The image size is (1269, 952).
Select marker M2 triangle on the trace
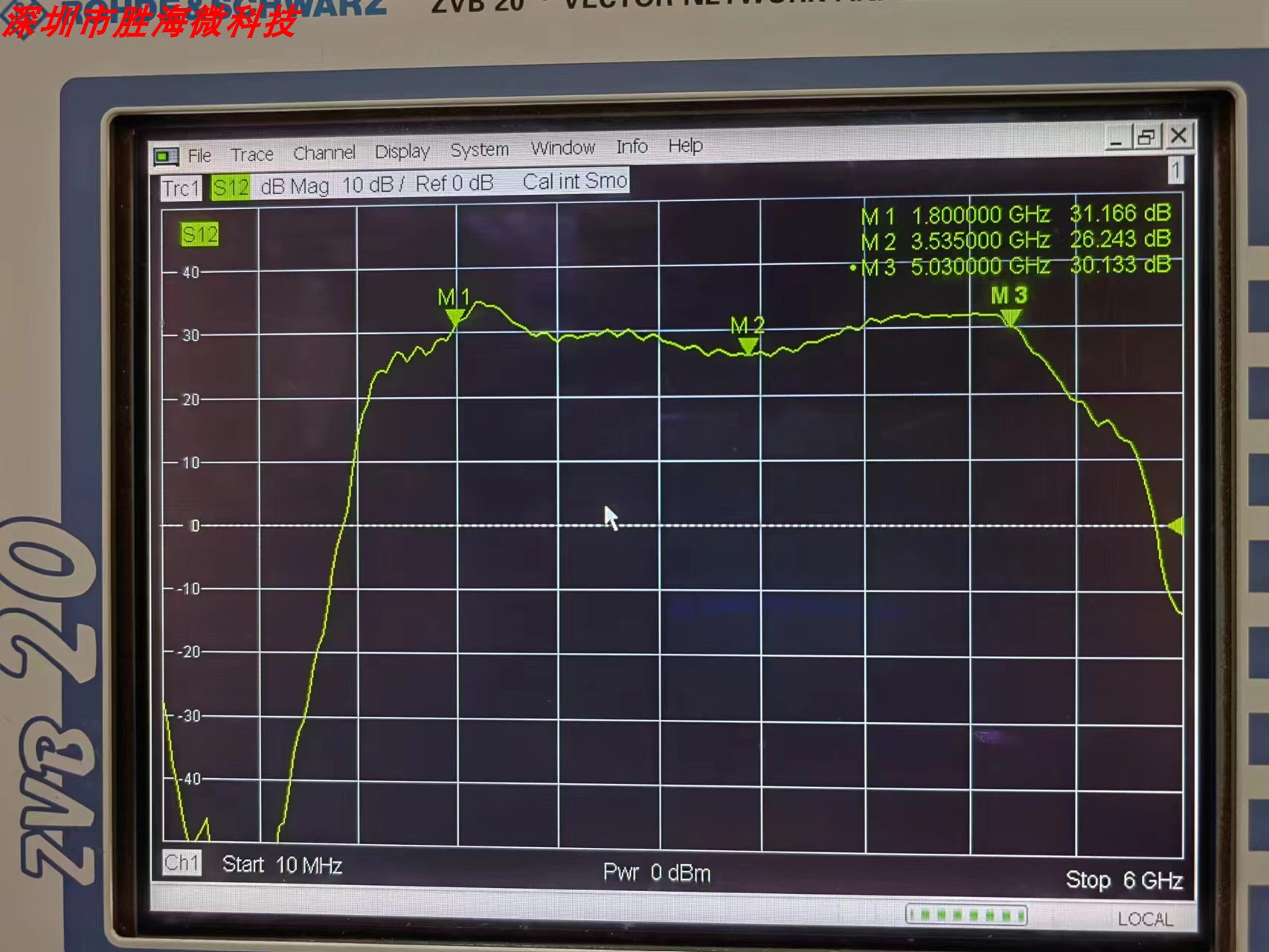pyautogui.click(x=748, y=345)
